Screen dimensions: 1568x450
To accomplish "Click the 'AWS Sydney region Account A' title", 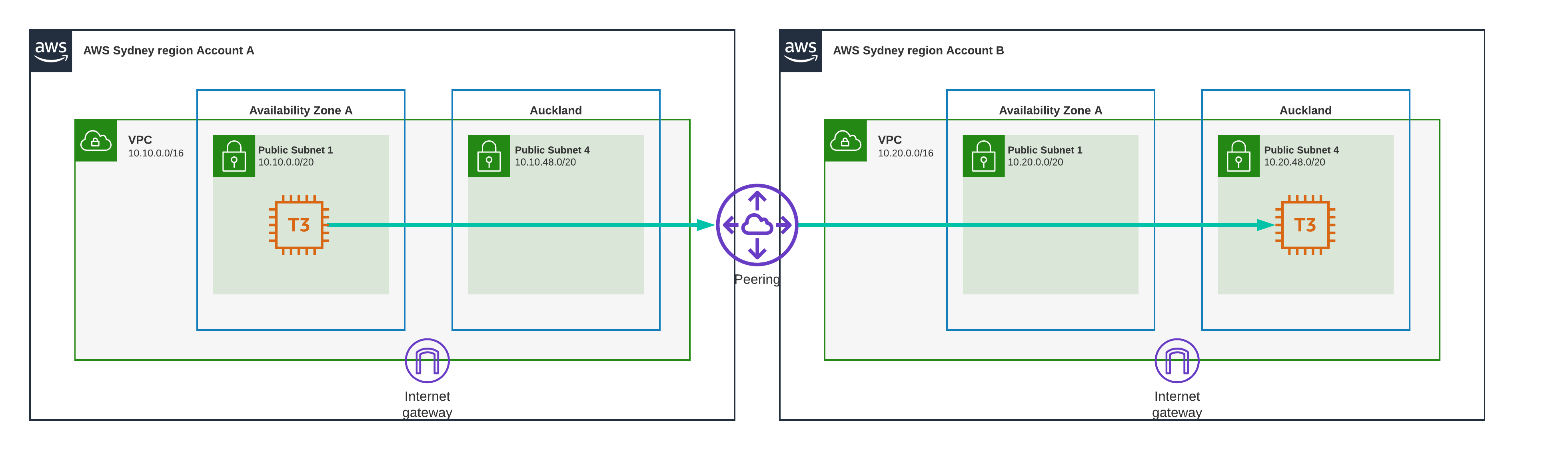I will (169, 50).
